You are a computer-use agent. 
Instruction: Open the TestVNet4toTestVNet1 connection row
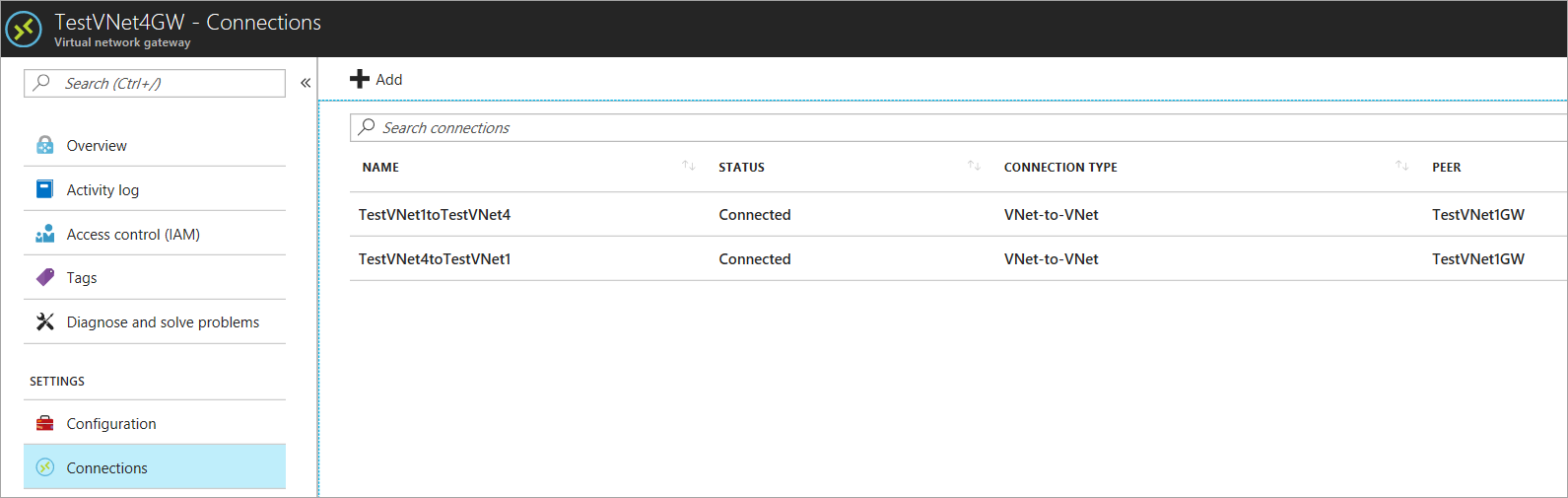pyautogui.click(x=958, y=258)
